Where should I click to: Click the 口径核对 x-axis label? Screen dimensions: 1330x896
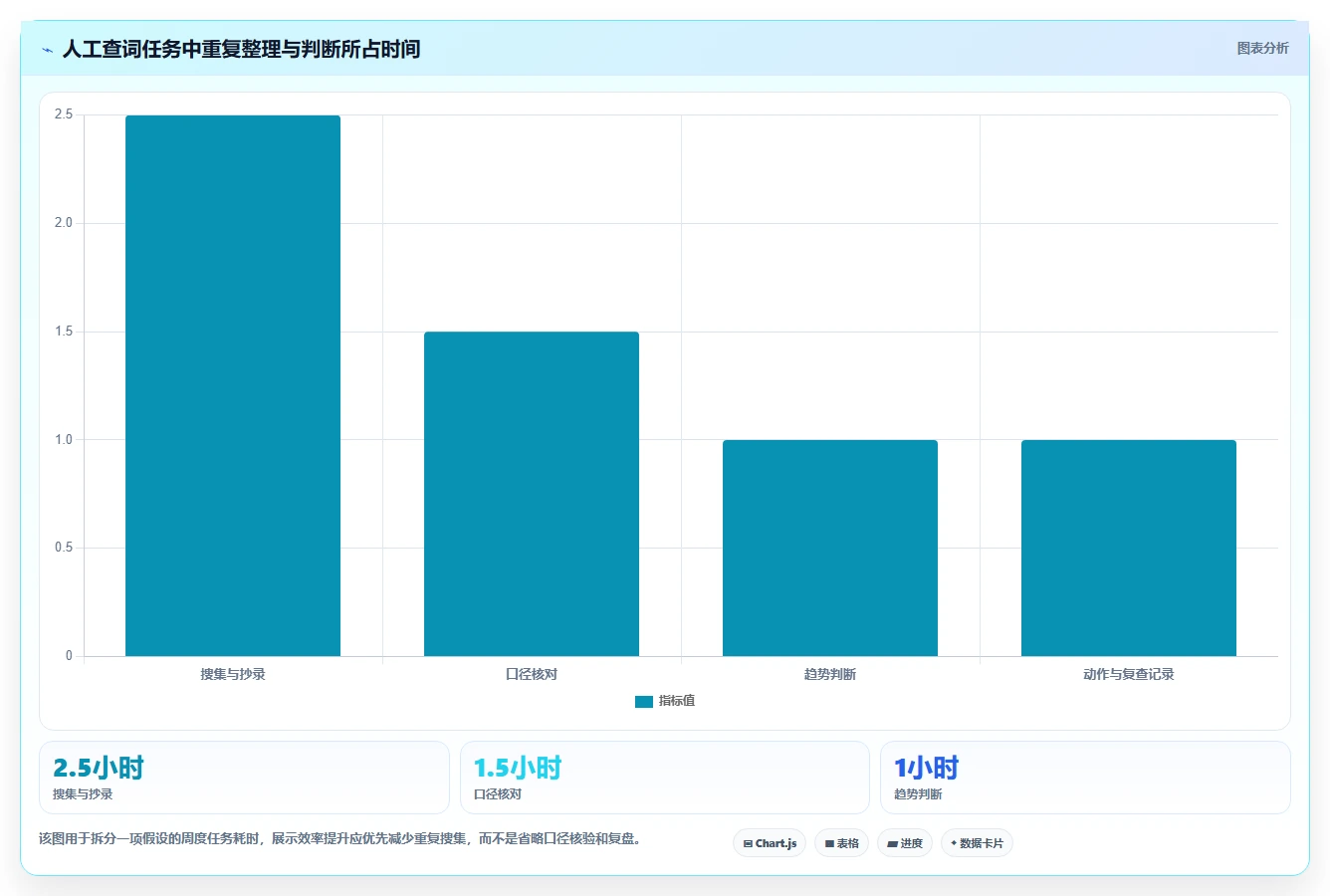pos(532,674)
